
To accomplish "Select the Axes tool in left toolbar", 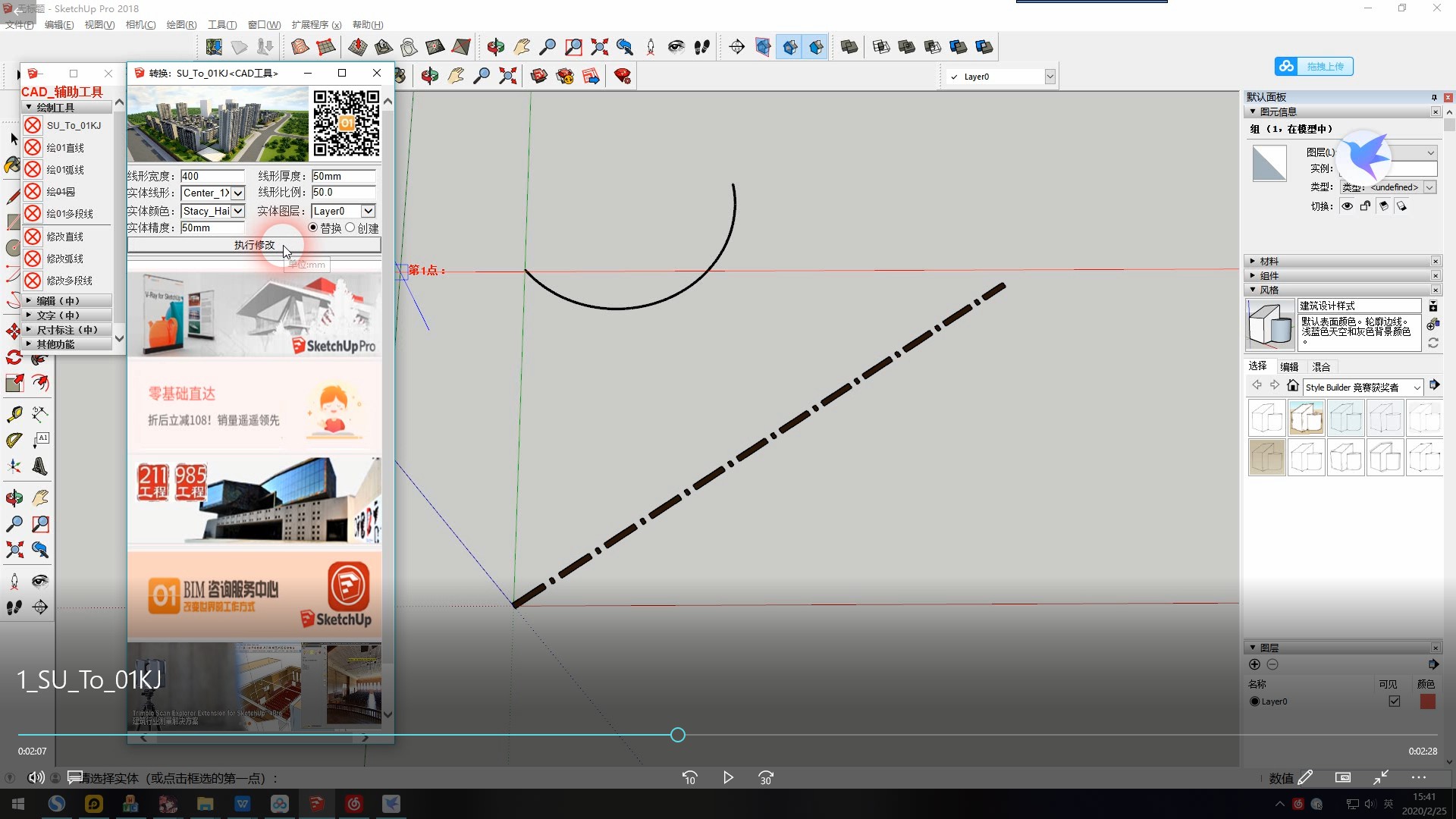I will [x=14, y=466].
